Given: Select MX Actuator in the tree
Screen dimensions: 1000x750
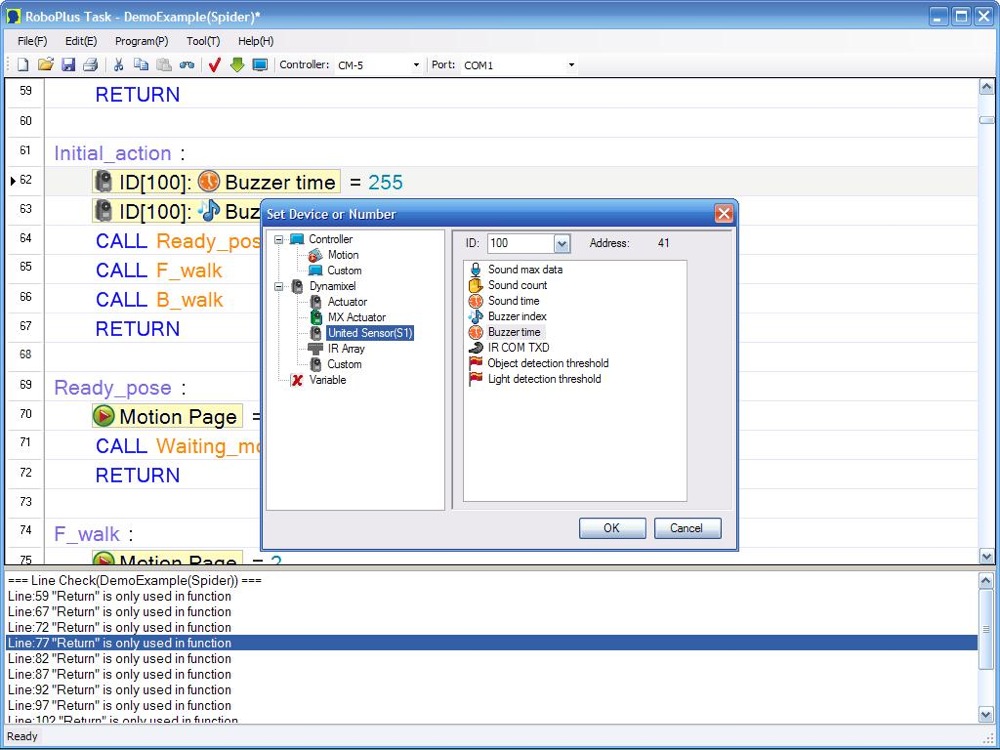Looking at the screenshot, I should tap(357, 317).
